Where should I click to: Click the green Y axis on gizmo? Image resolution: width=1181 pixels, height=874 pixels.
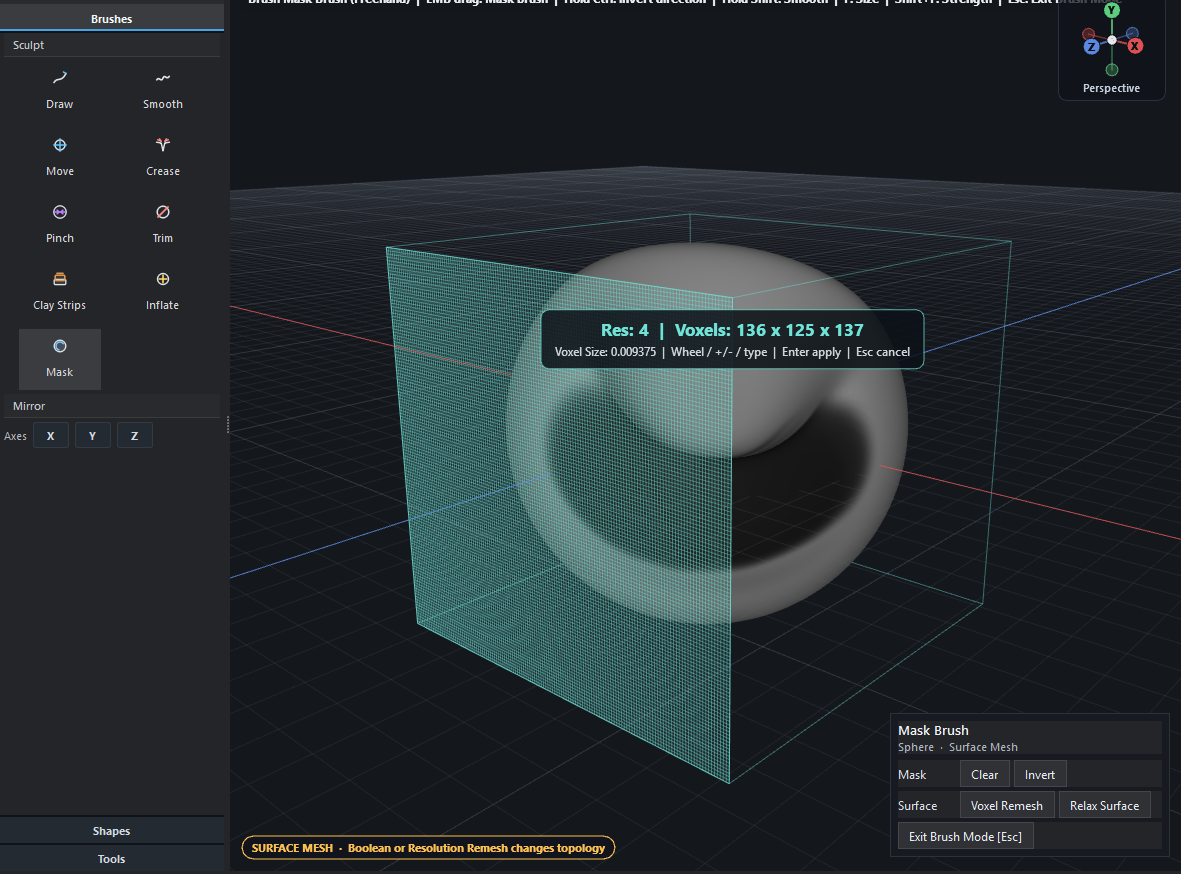coord(1112,11)
